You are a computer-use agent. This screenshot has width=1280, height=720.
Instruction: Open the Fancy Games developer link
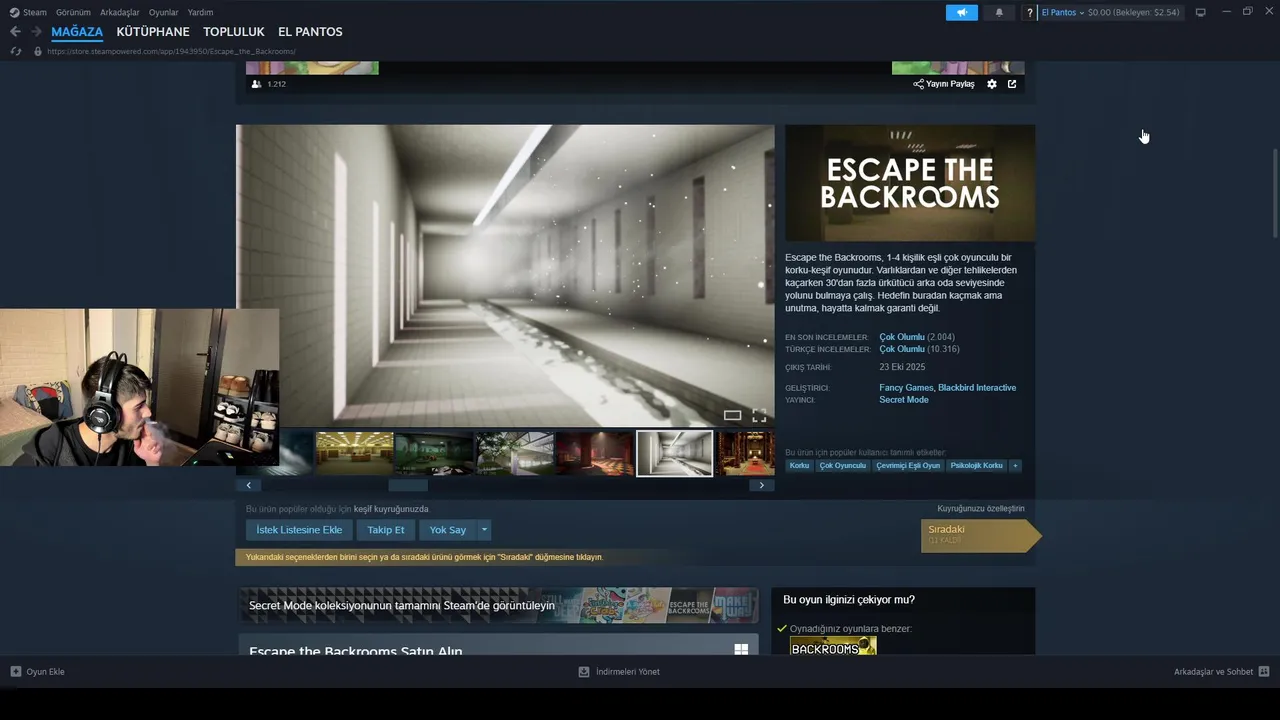(906, 388)
